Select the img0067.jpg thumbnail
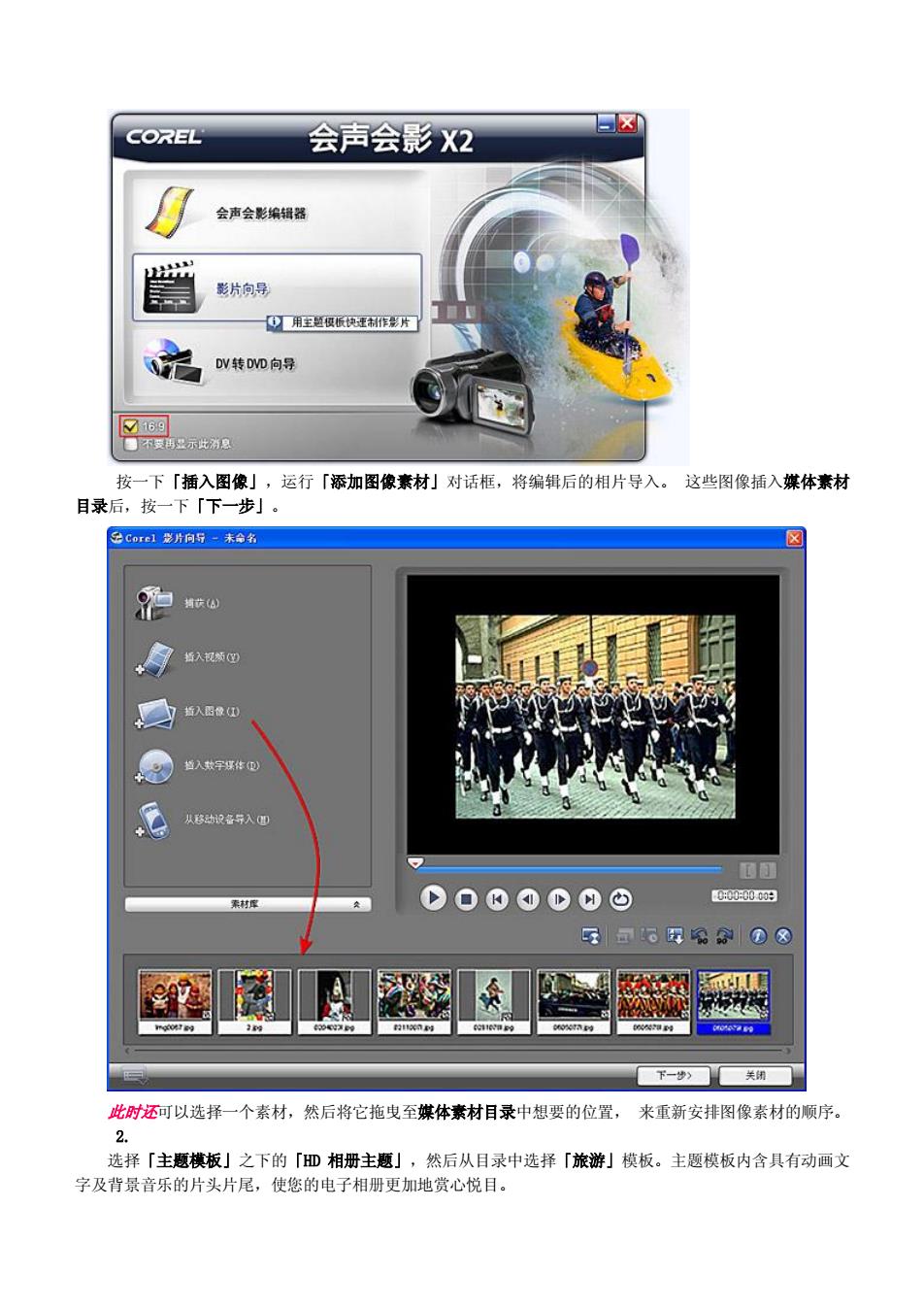 pos(175,1002)
